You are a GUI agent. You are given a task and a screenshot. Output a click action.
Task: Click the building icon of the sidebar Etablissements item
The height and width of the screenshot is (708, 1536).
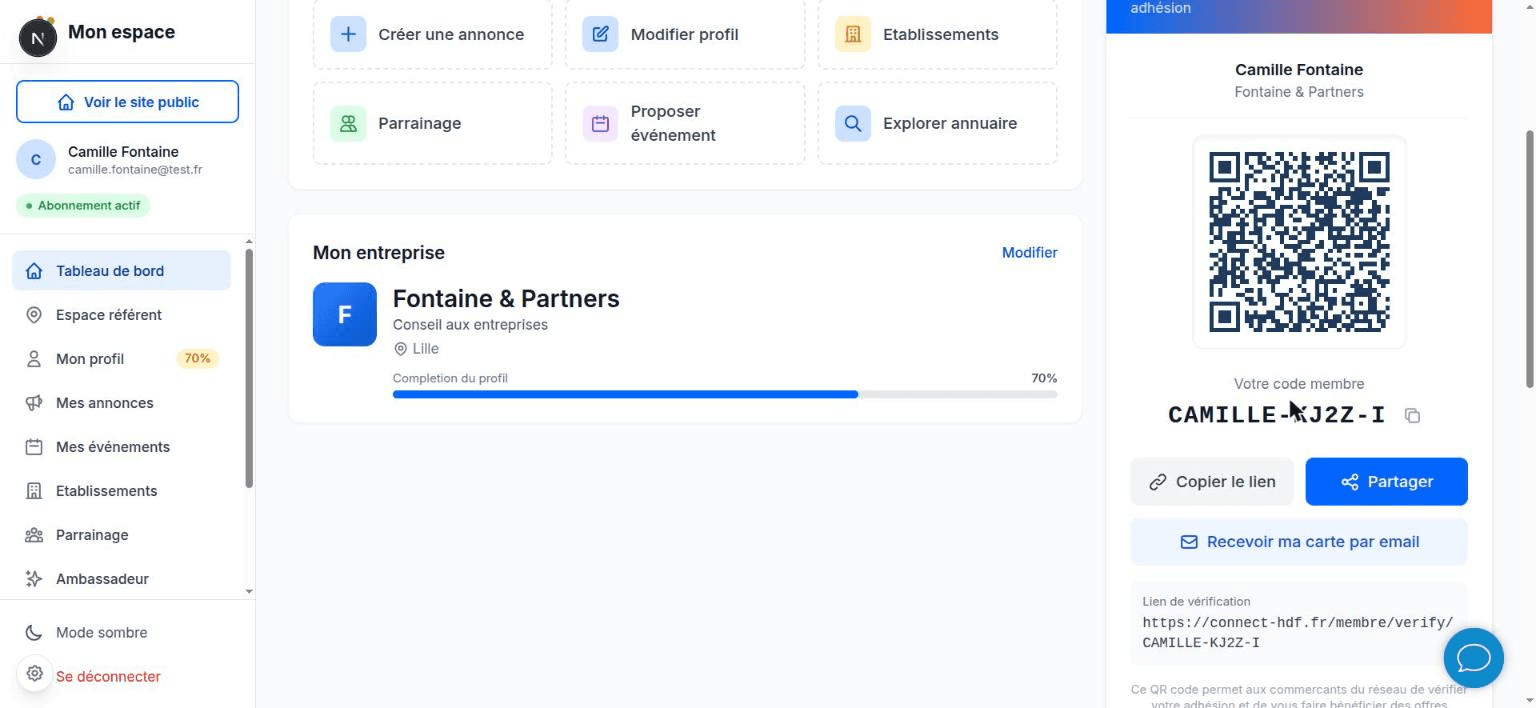point(34,491)
